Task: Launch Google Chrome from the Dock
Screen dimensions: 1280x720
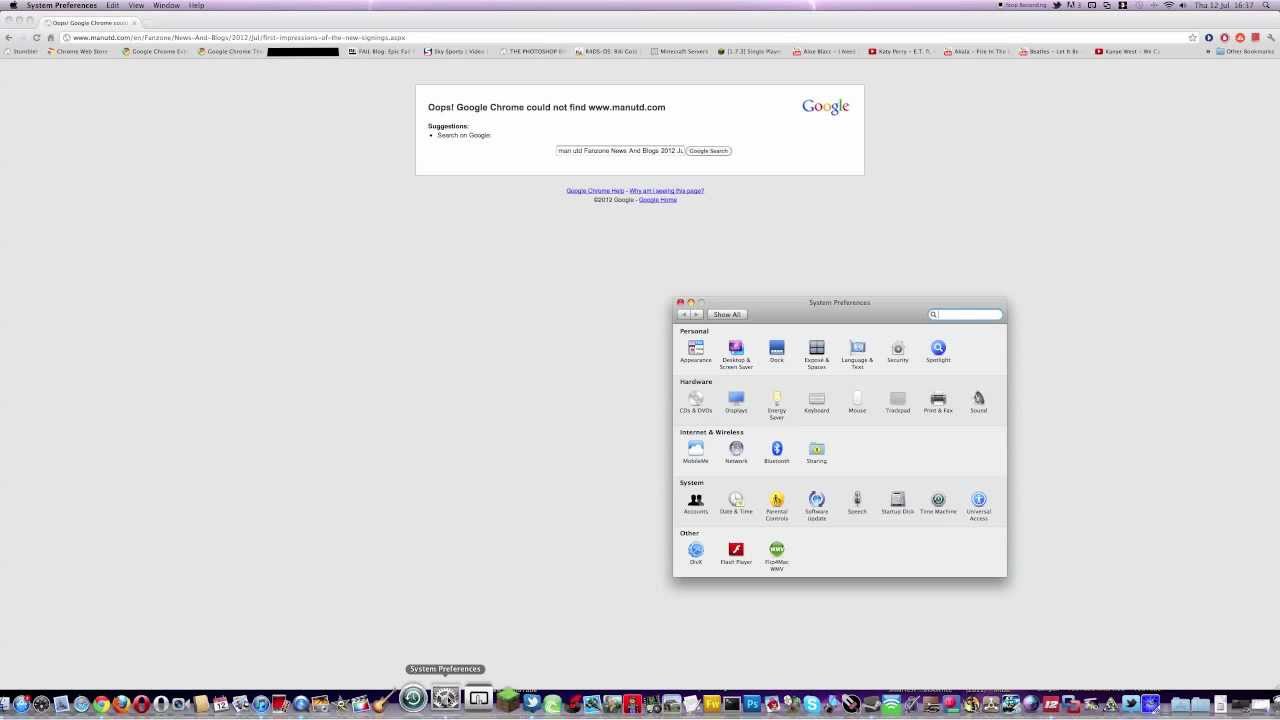Action: pos(101,704)
